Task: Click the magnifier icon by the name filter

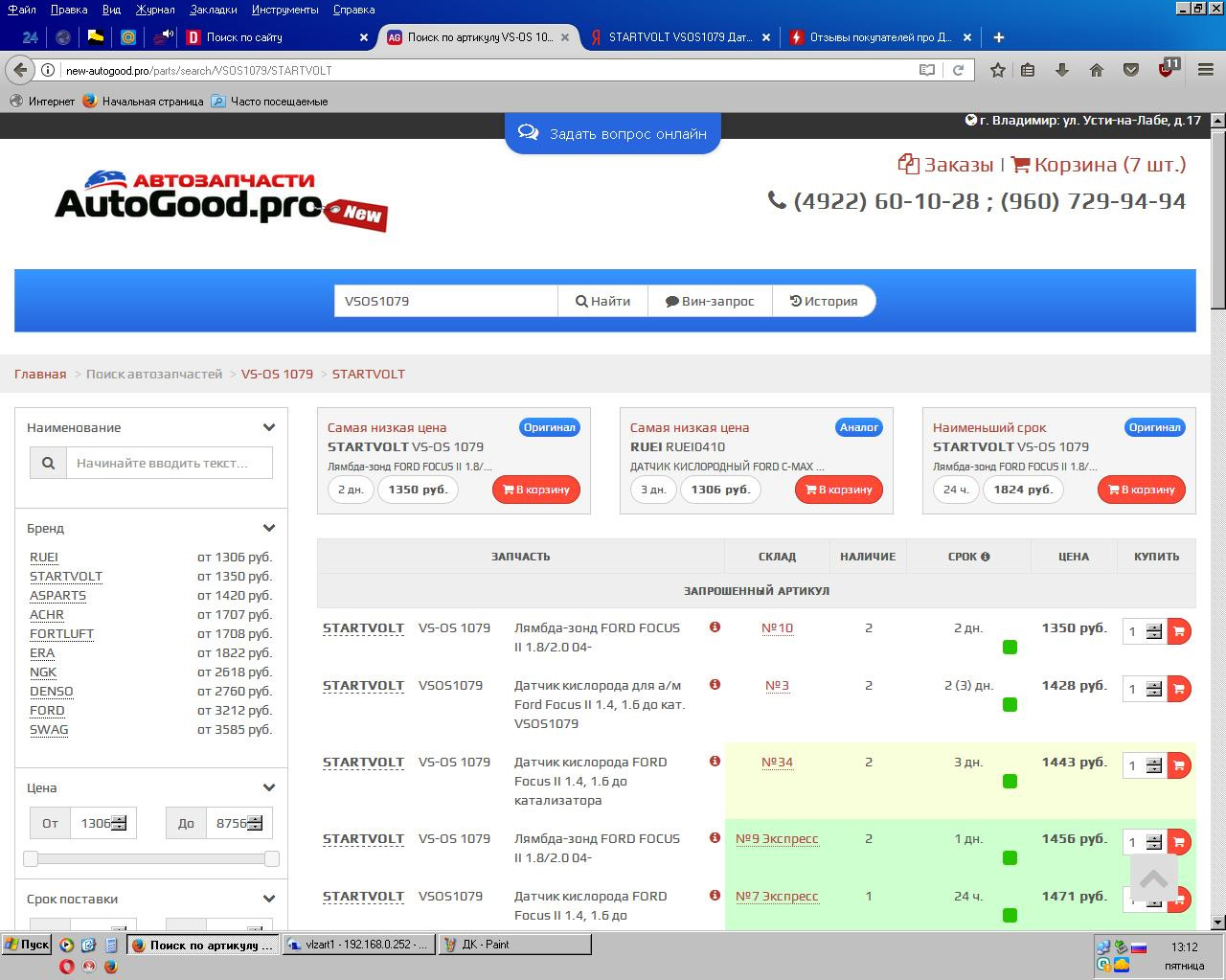Action: (48, 463)
